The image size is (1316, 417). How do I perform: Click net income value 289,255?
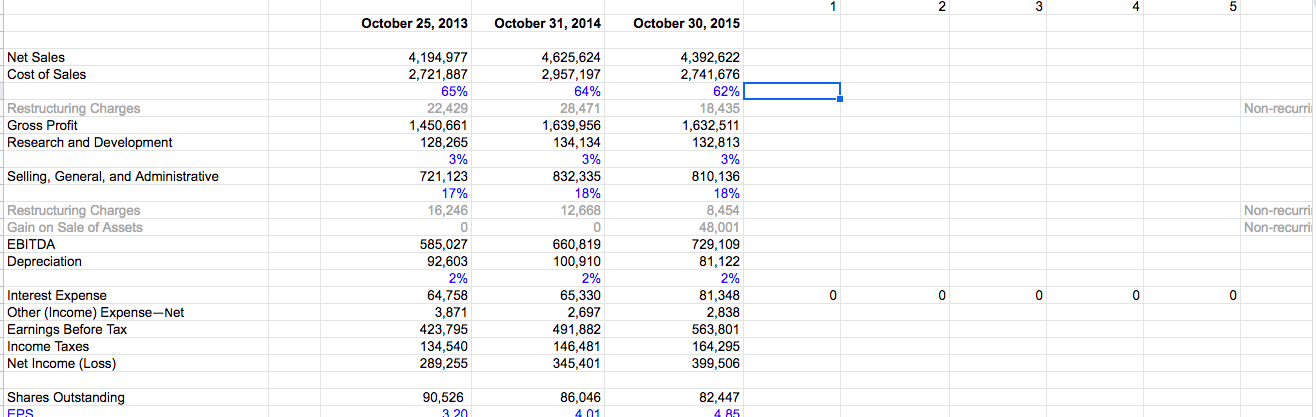click(444, 363)
